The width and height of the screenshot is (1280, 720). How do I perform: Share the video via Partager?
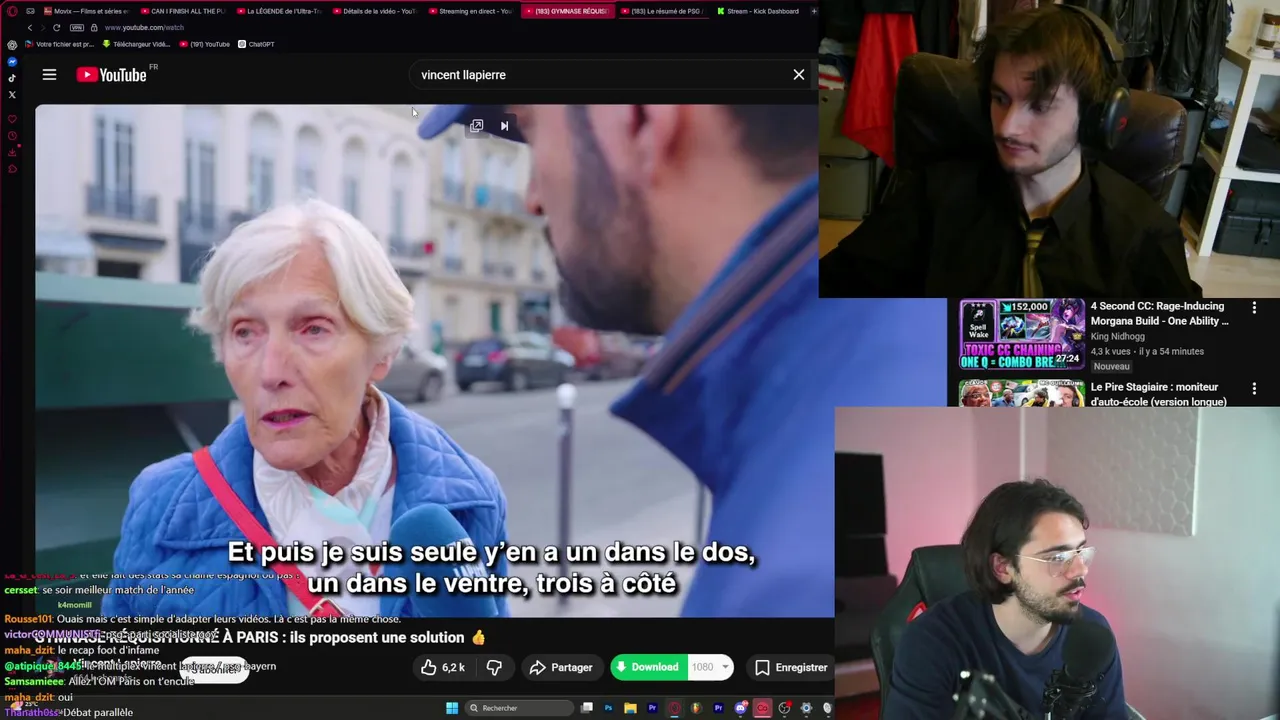[x=561, y=667]
